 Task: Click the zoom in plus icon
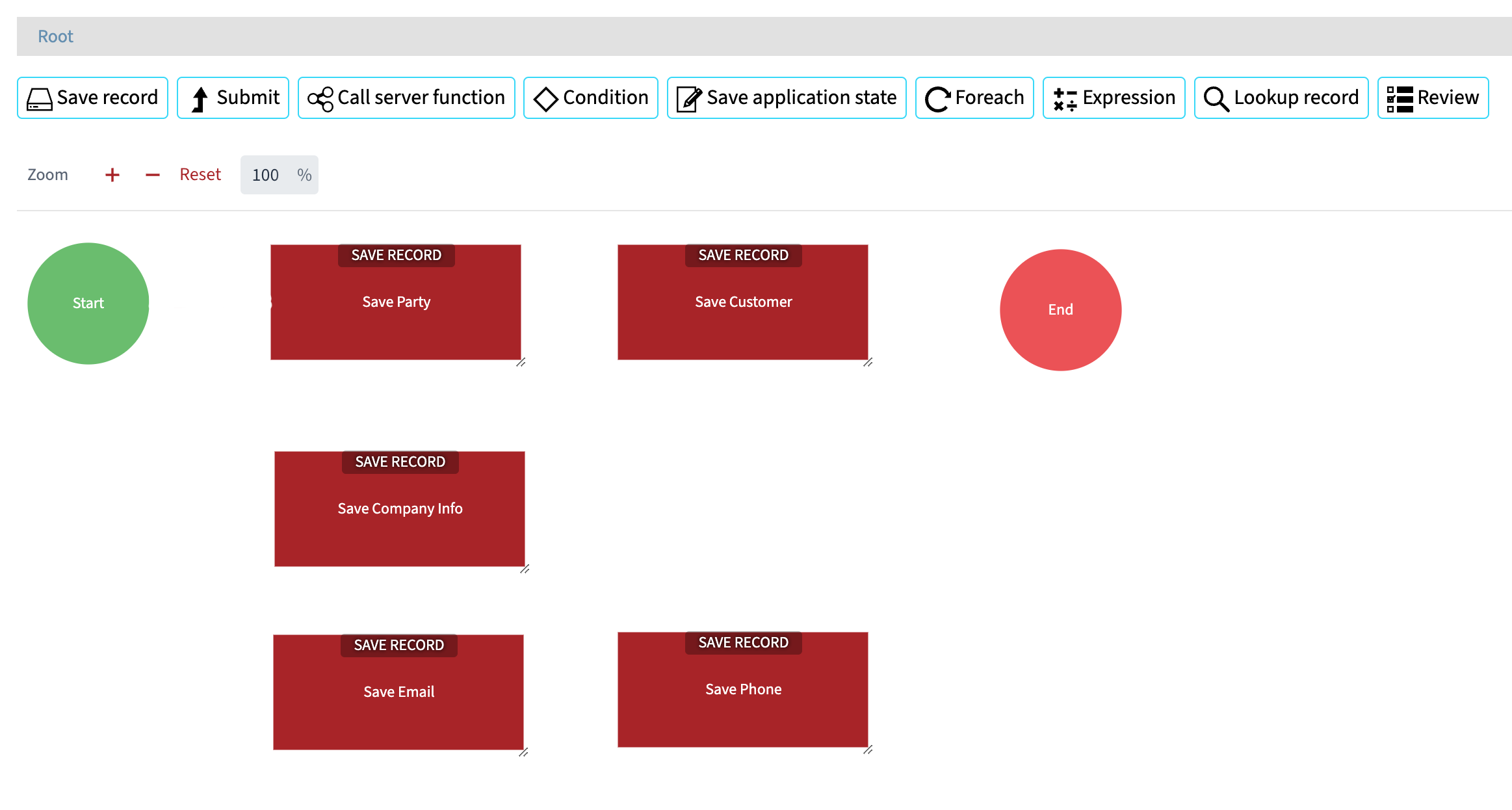click(112, 174)
